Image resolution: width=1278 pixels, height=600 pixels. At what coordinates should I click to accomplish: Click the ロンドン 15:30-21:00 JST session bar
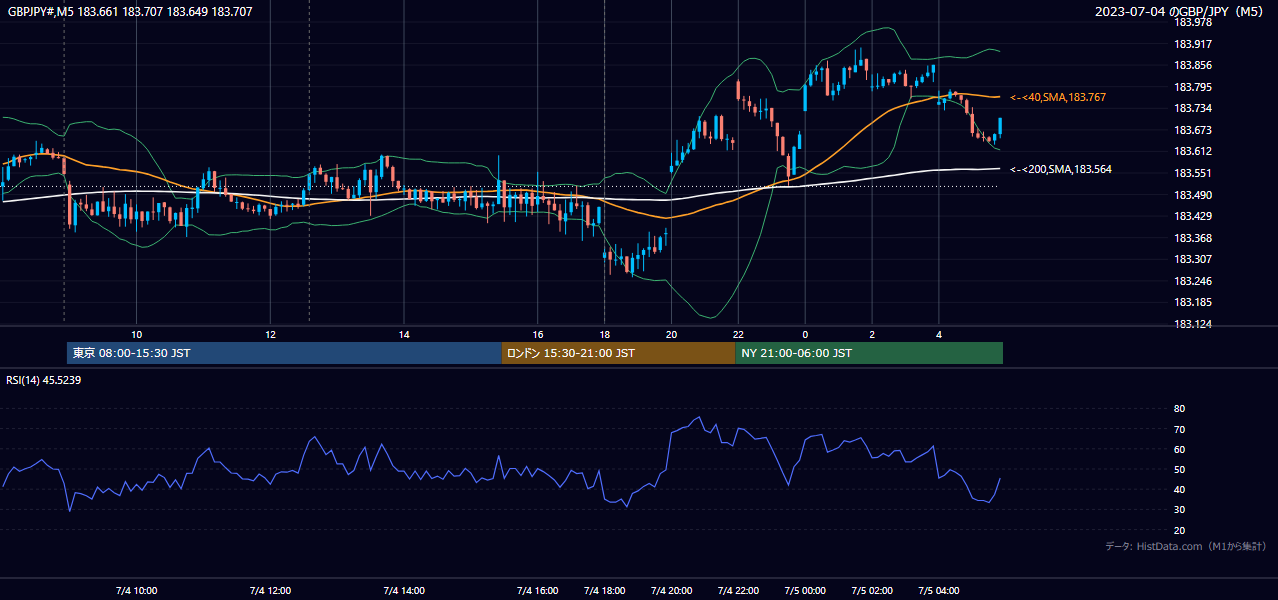[x=618, y=353]
